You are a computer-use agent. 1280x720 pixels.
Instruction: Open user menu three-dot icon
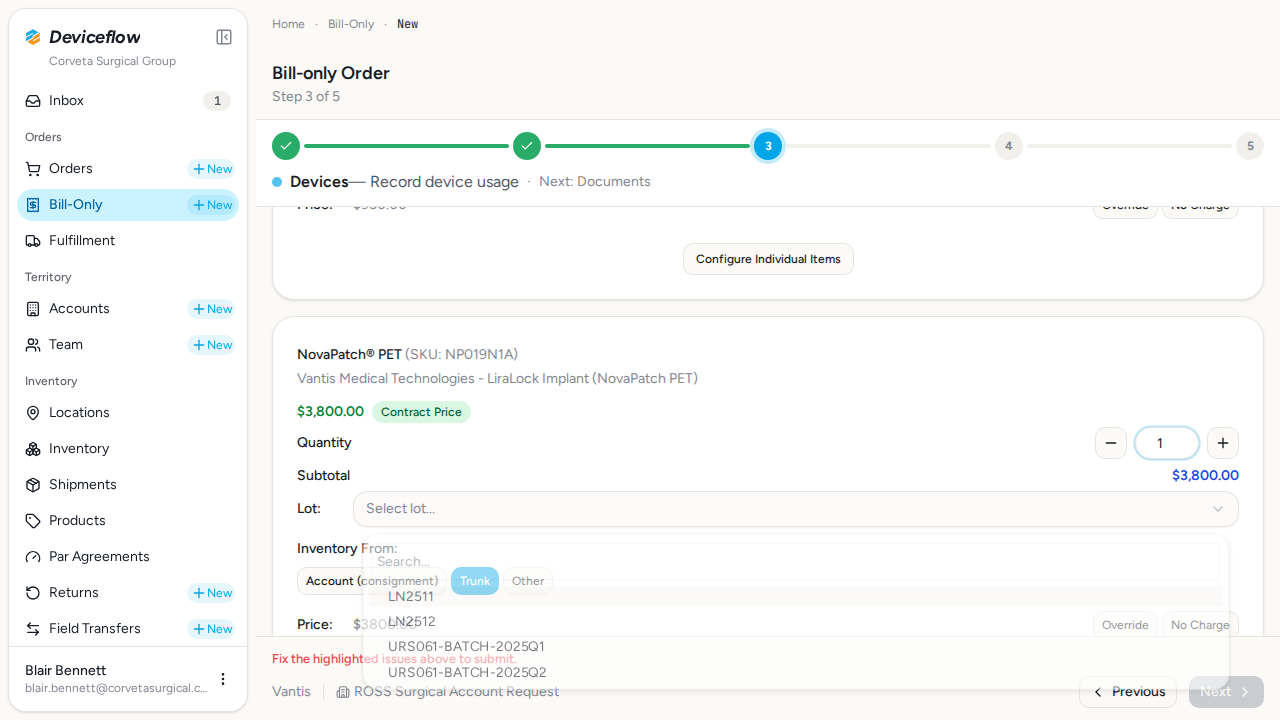coord(223,679)
